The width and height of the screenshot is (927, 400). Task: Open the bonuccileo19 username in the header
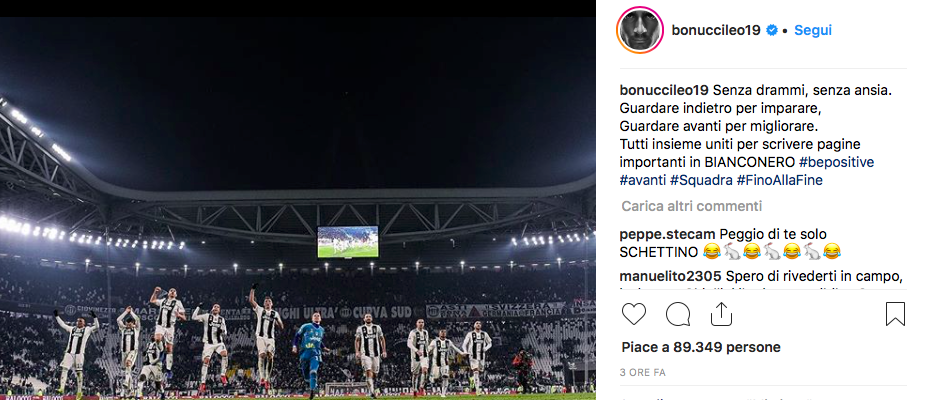click(x=715, y=31)
